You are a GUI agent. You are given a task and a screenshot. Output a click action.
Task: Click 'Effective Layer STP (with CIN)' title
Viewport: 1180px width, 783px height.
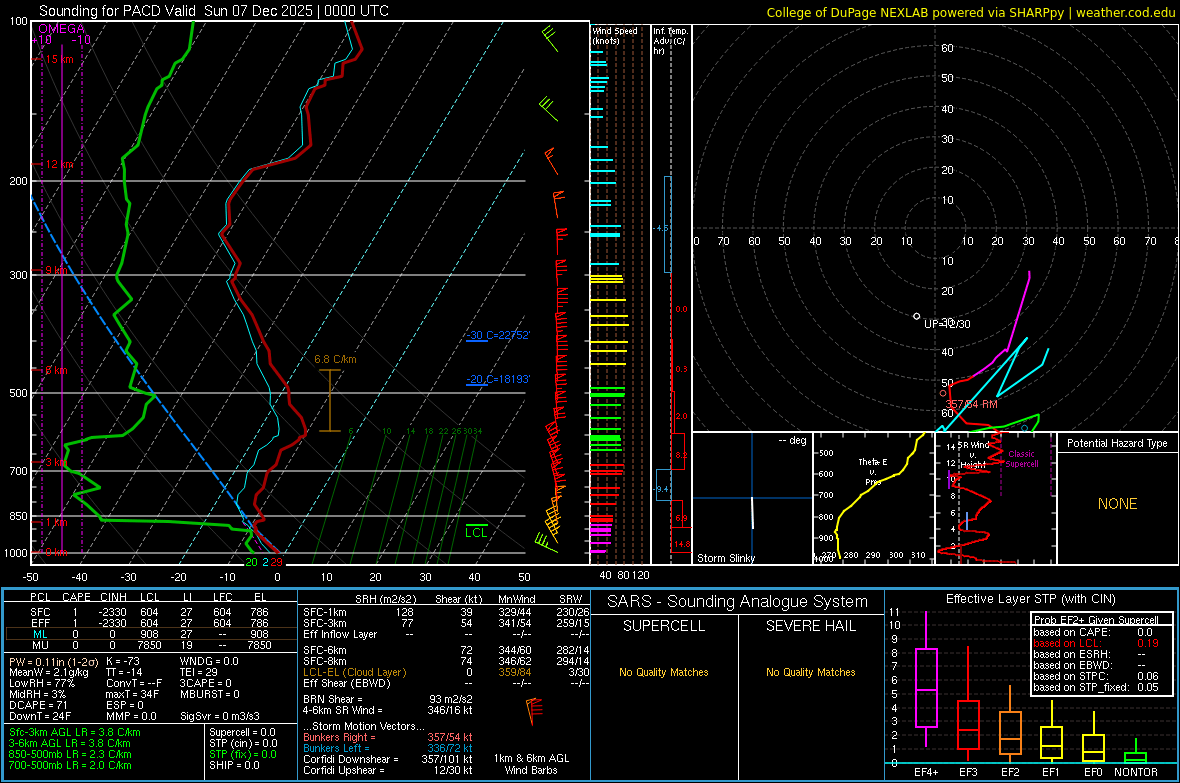[1030, 599]
